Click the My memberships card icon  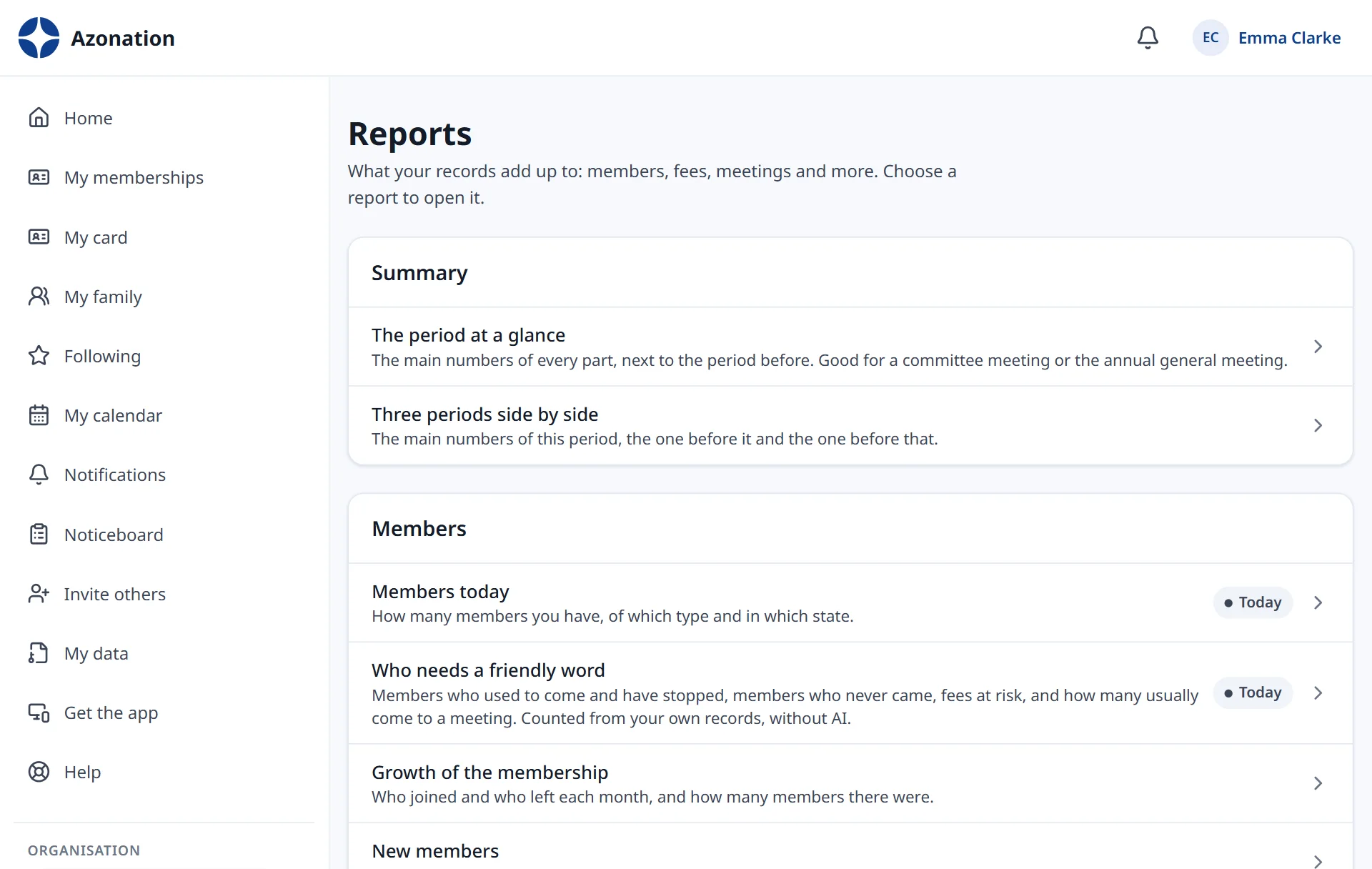[39, 177]
